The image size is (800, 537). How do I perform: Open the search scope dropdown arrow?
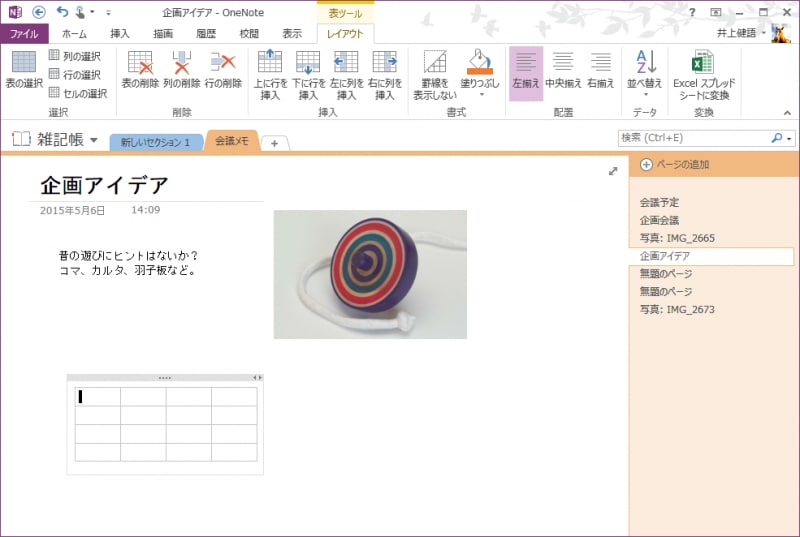point(789,138)
